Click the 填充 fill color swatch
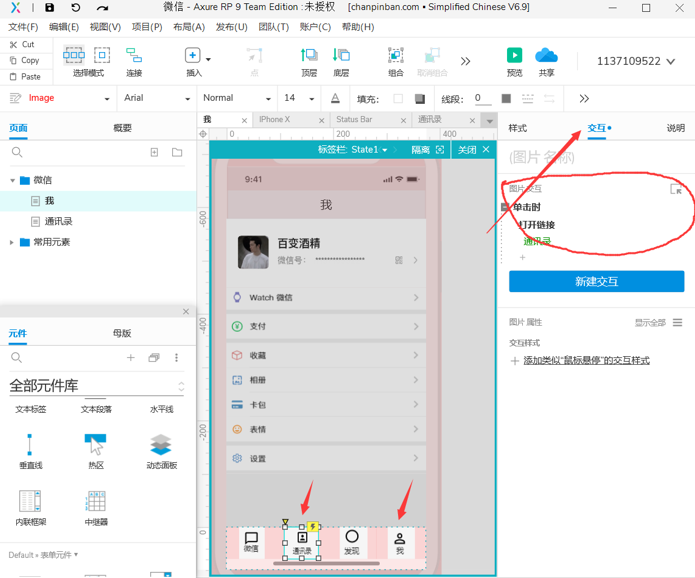 398,98
